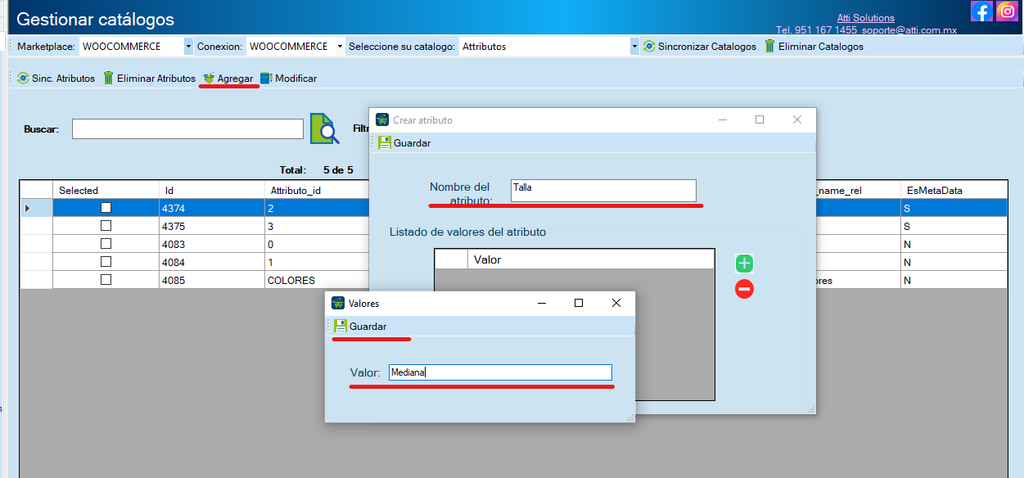This screenshot has width=1024, height=478.
Task: Click Guardar in Valores window
Action: tap(360, 326)
